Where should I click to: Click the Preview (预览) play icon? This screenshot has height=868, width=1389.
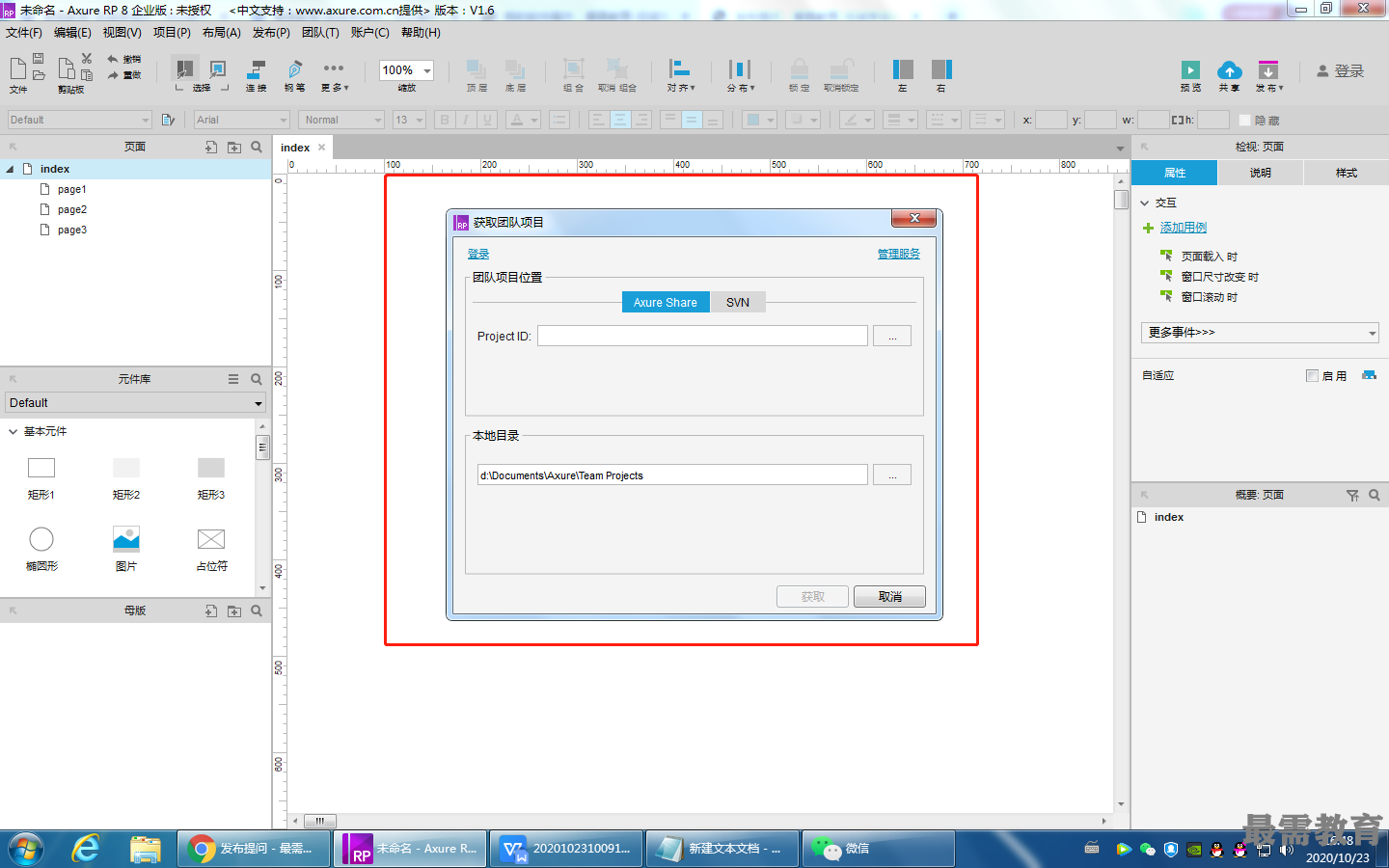pos(1190,70)
